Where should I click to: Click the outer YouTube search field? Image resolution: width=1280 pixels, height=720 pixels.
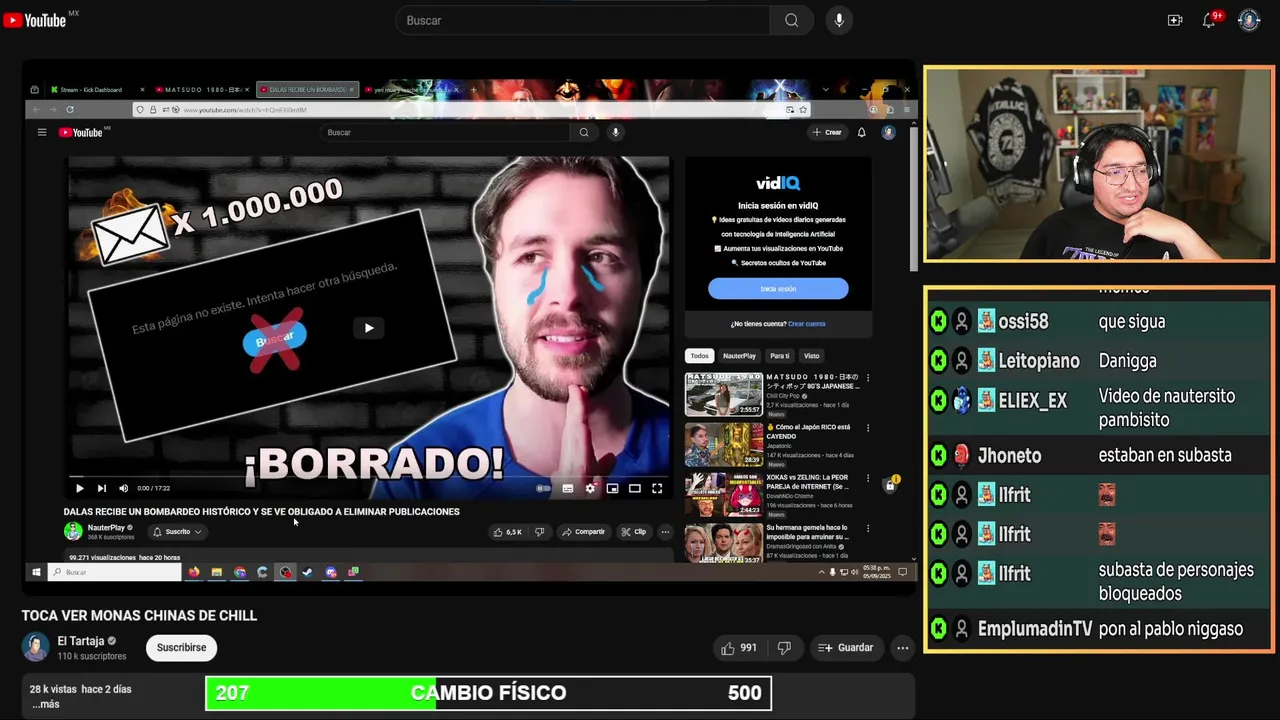click(x=583, y=20)
